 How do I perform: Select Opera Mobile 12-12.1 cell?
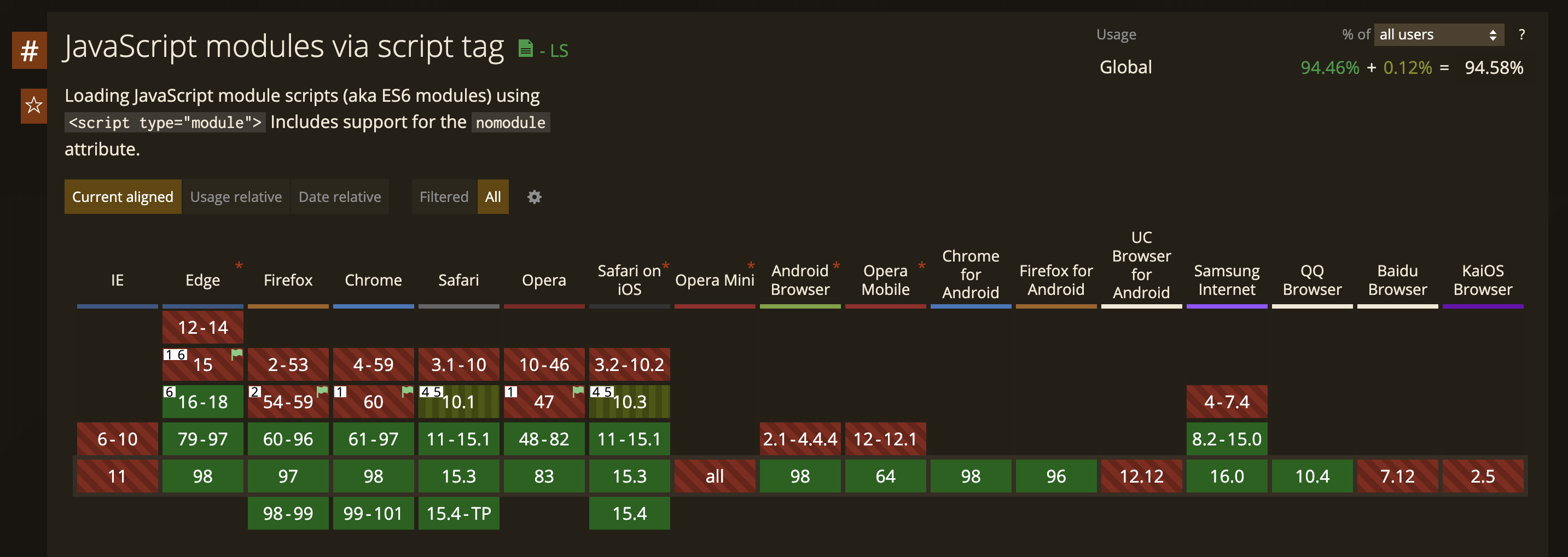coord(886,439)
